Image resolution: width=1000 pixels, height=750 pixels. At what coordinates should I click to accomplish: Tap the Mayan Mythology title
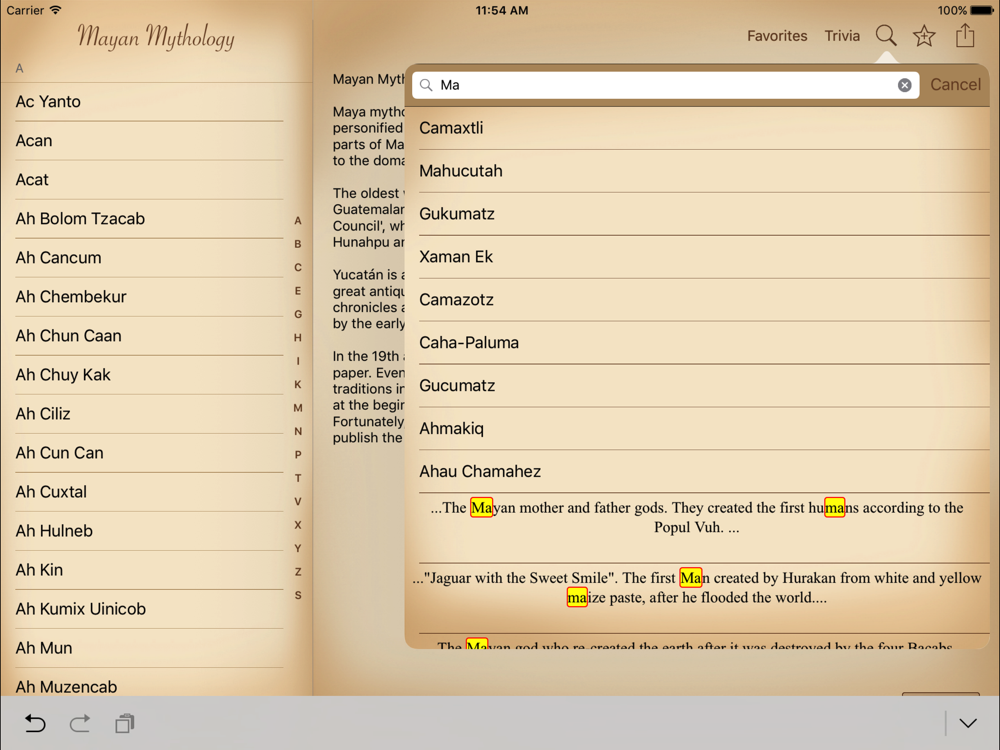[156, 37]
